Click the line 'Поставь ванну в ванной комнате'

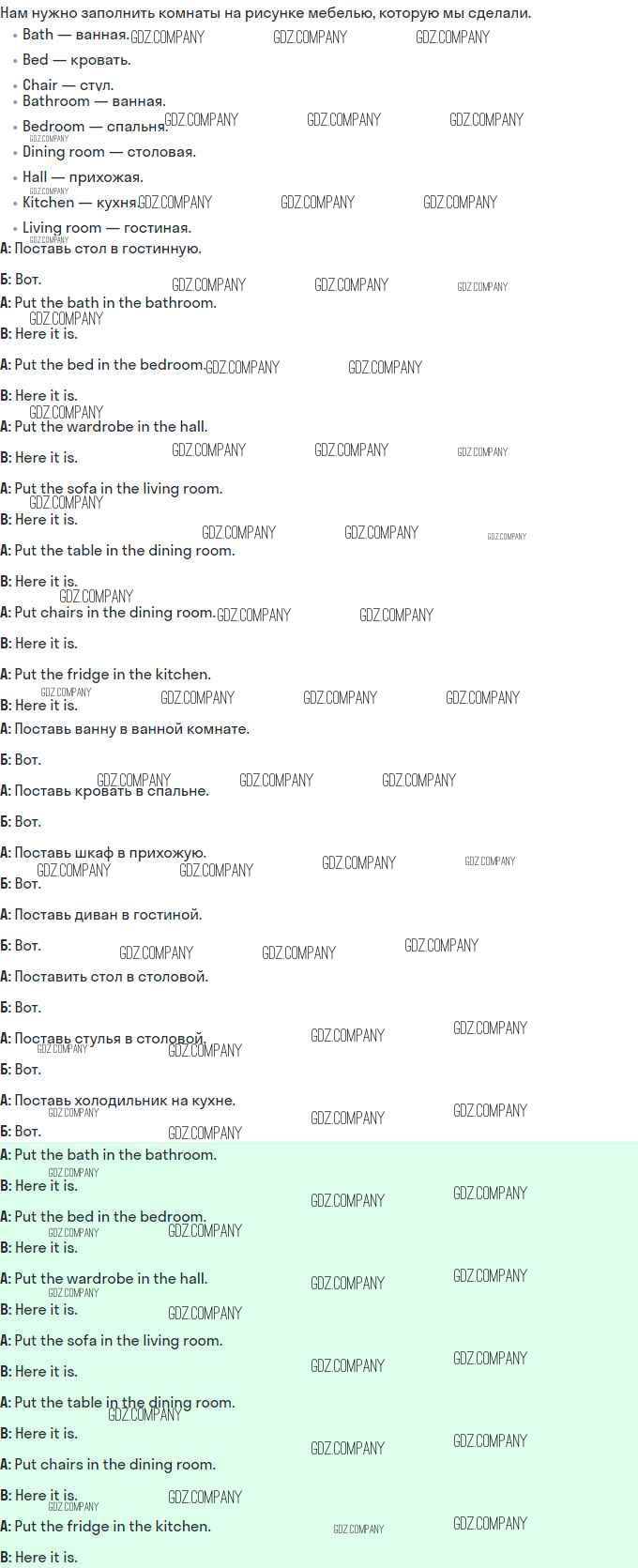(125, 729)
